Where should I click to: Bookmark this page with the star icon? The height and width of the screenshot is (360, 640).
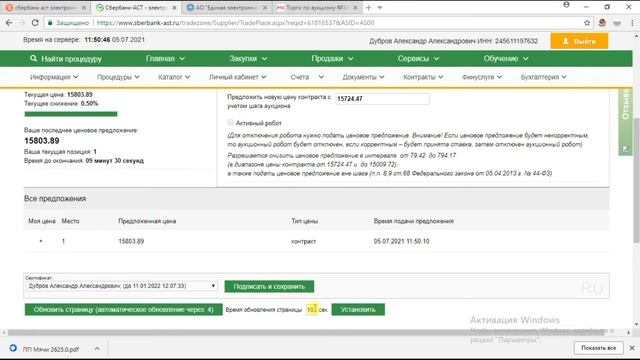587,23
